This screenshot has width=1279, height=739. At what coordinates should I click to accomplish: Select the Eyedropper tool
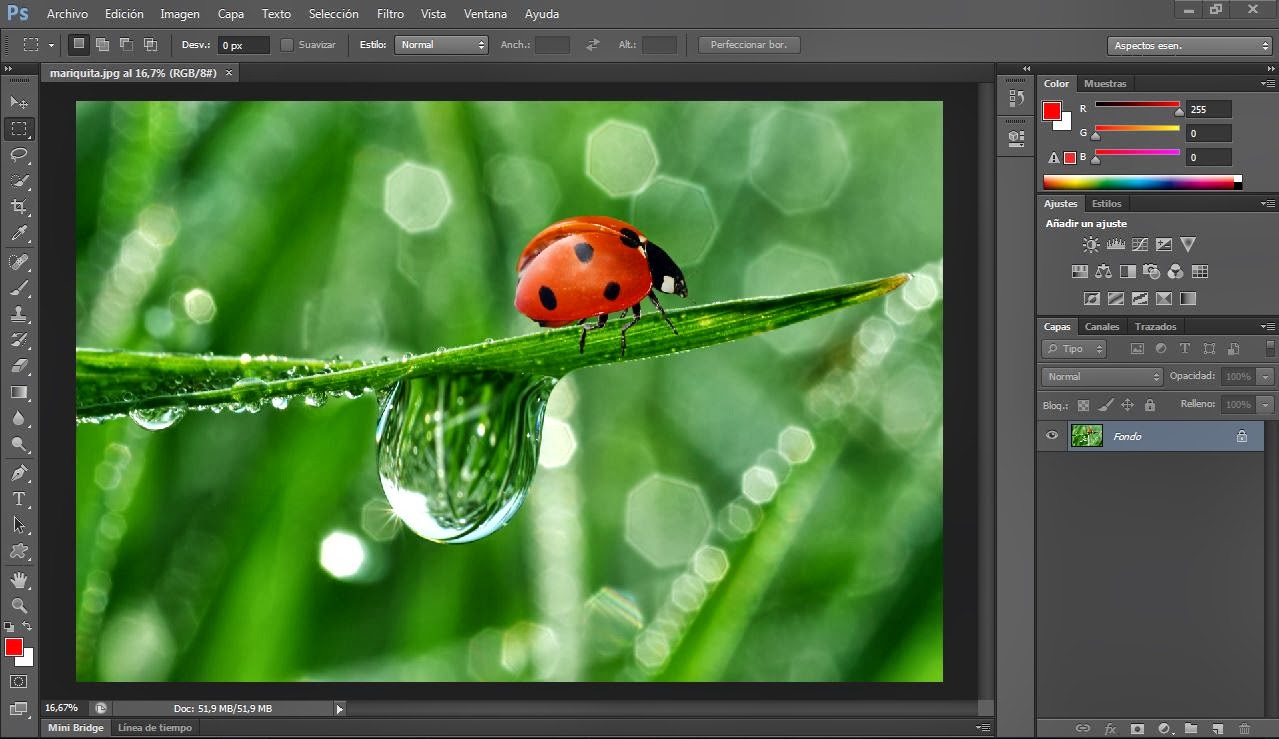(19, 234)
